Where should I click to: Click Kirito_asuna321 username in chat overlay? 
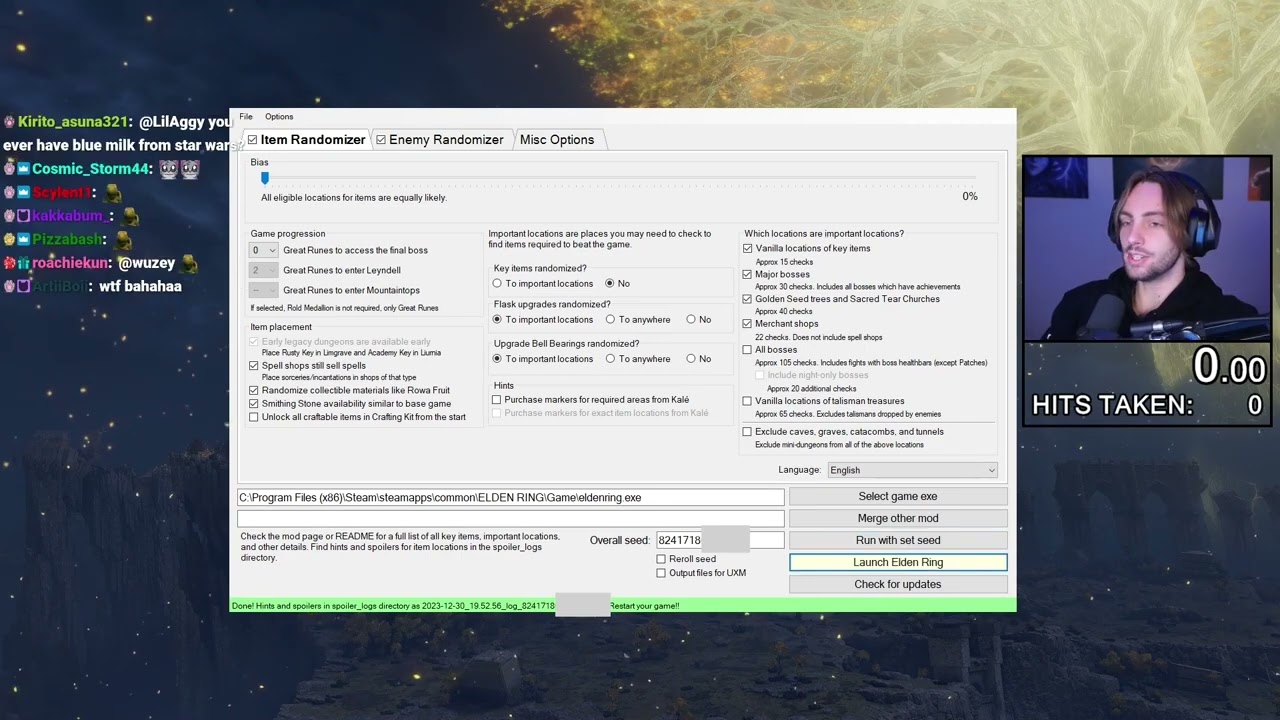click(x=74, y=122)
